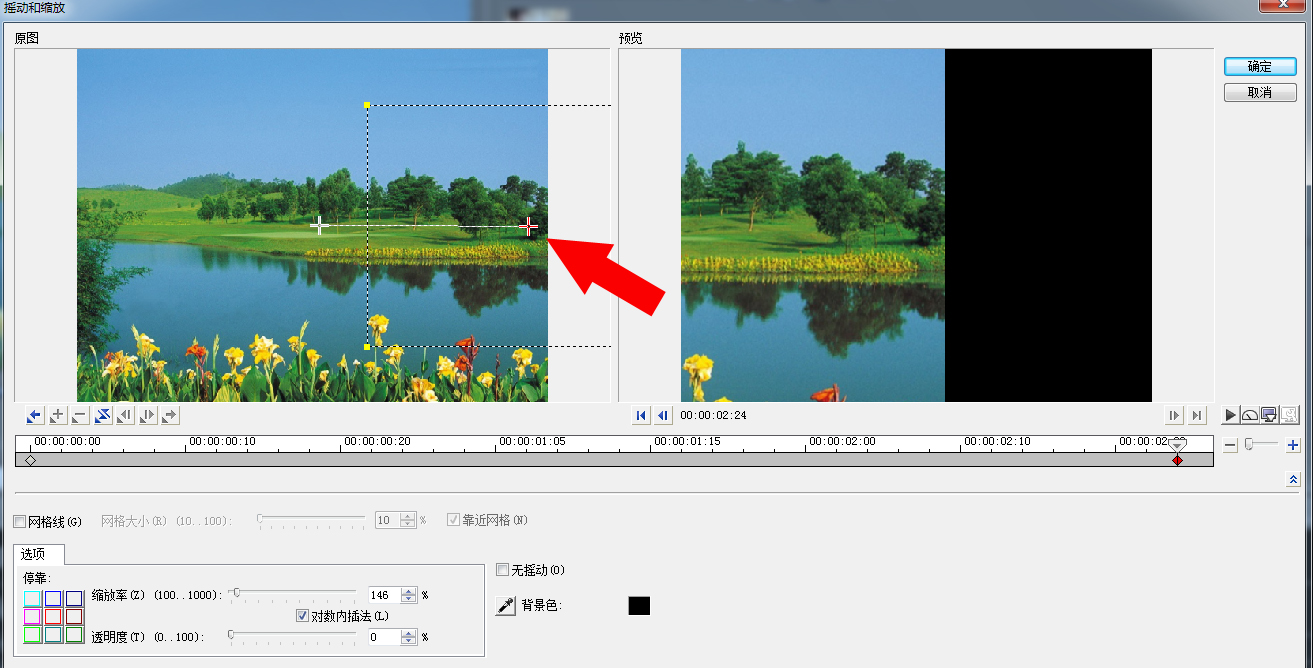
Task: Click the remove keyframe minus icon
Action: [x=80, y=415]
